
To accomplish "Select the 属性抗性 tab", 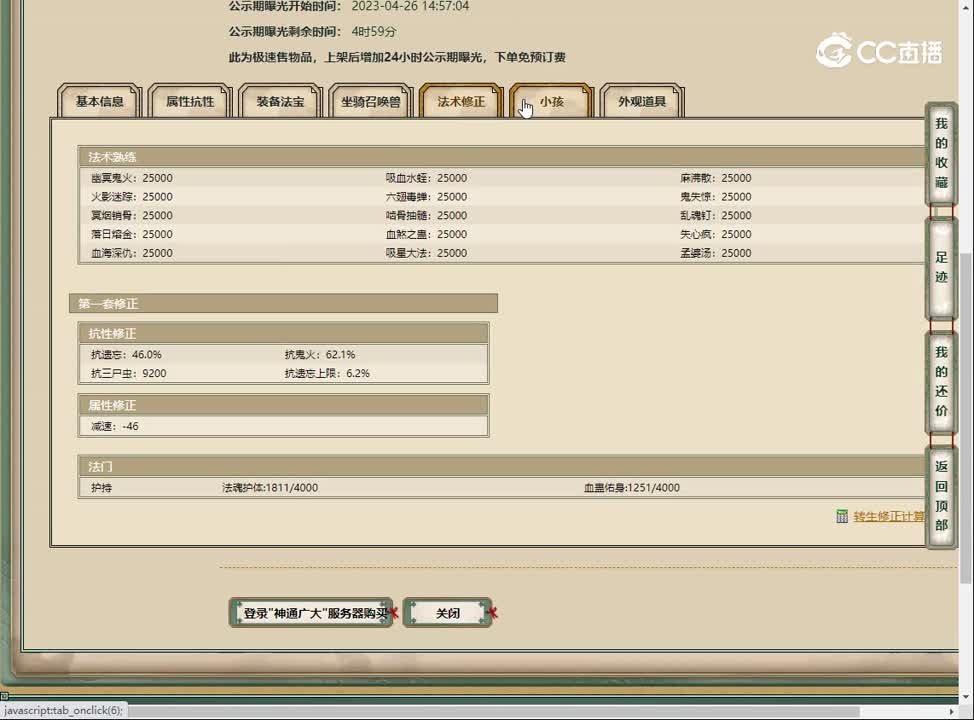I will point(189,101).
